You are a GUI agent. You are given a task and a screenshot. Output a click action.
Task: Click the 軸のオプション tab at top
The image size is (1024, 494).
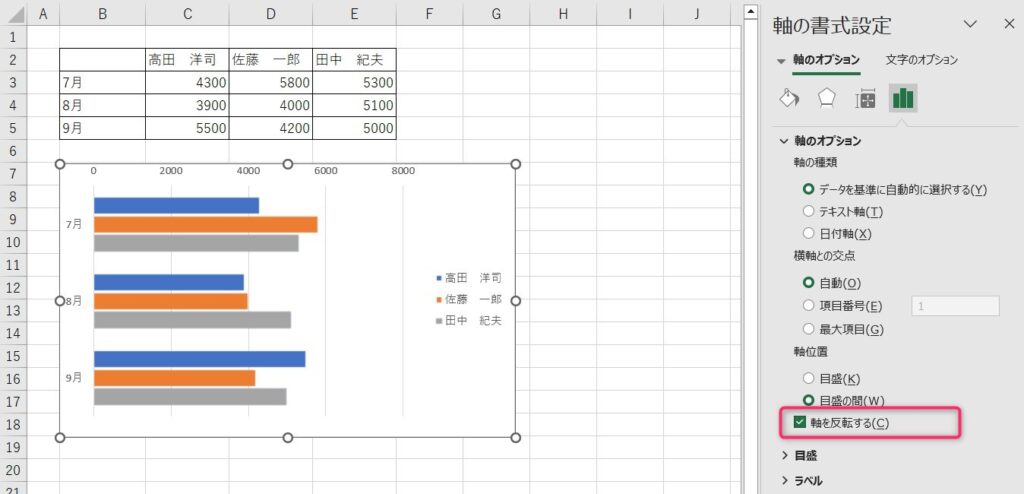click(826, 60)
